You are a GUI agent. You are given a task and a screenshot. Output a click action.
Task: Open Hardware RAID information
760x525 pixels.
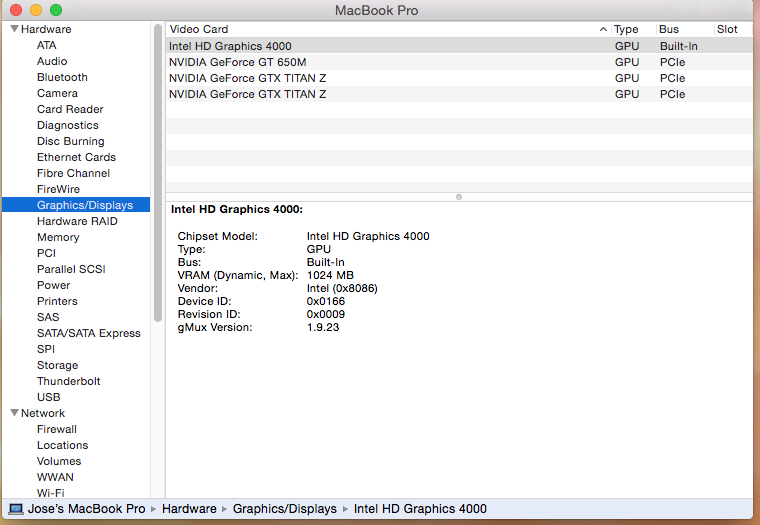(x=77, y=221)
